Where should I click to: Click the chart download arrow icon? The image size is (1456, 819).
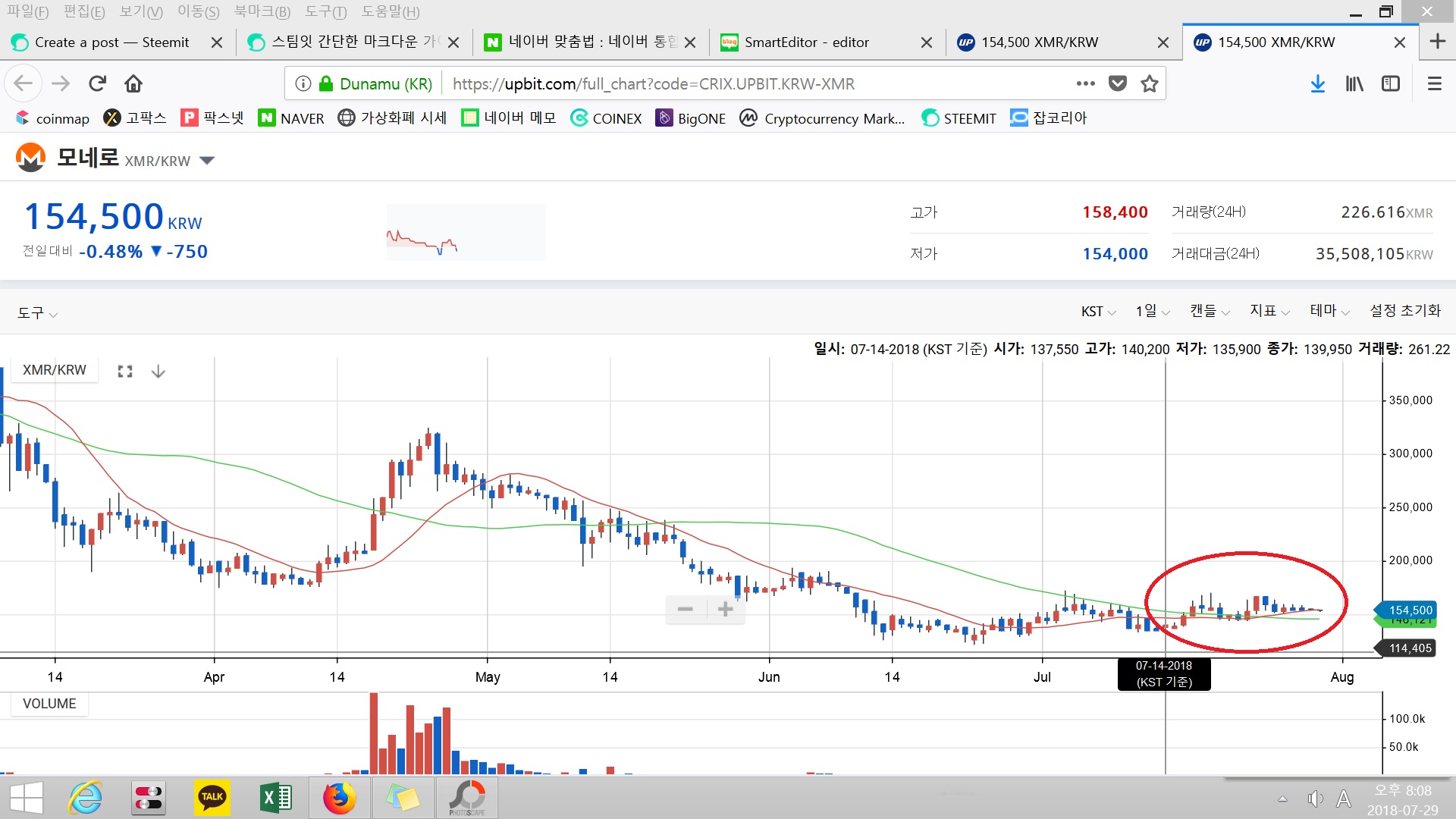click(158, 372)
